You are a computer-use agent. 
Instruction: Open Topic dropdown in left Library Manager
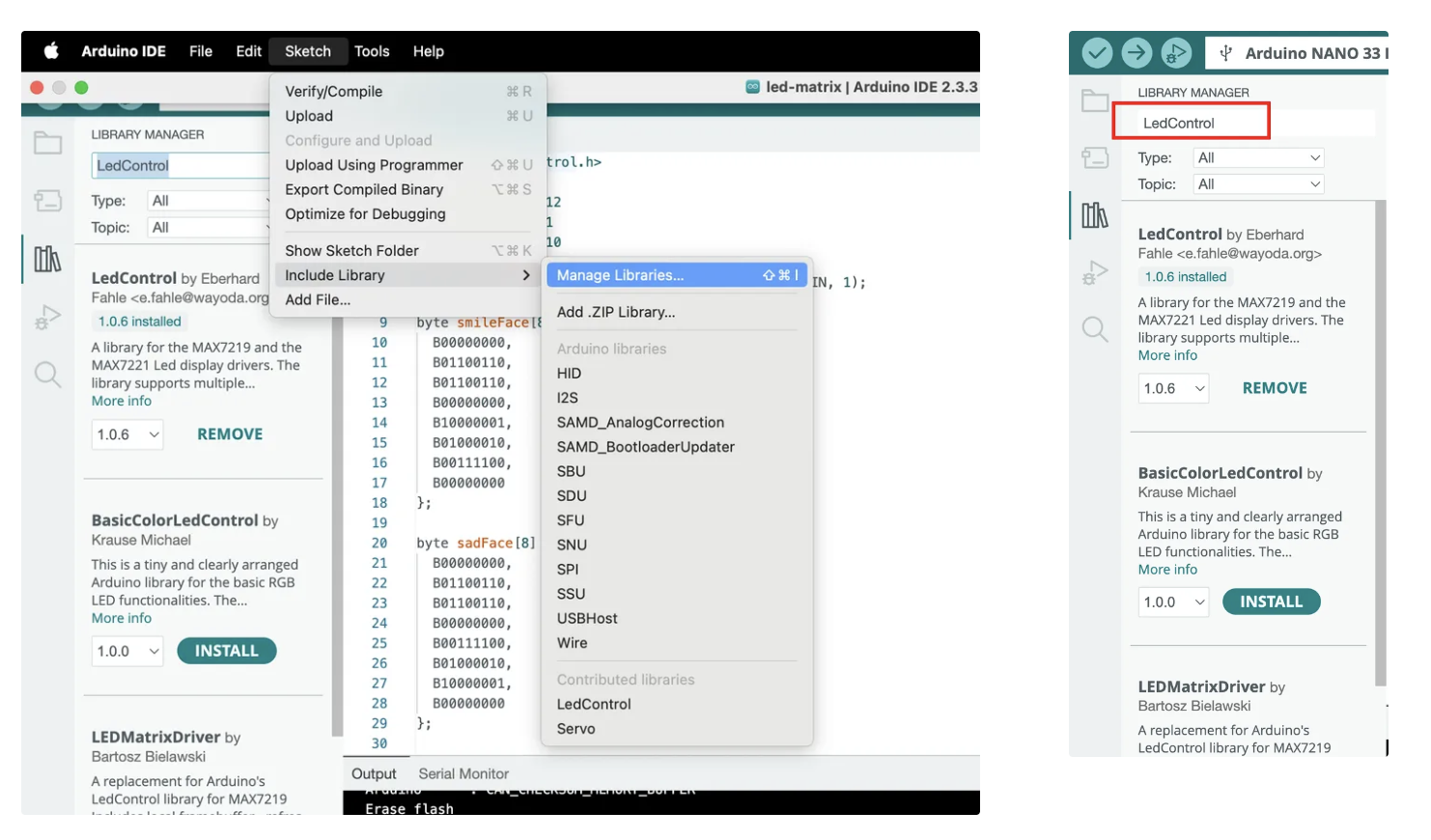point(209,228)
